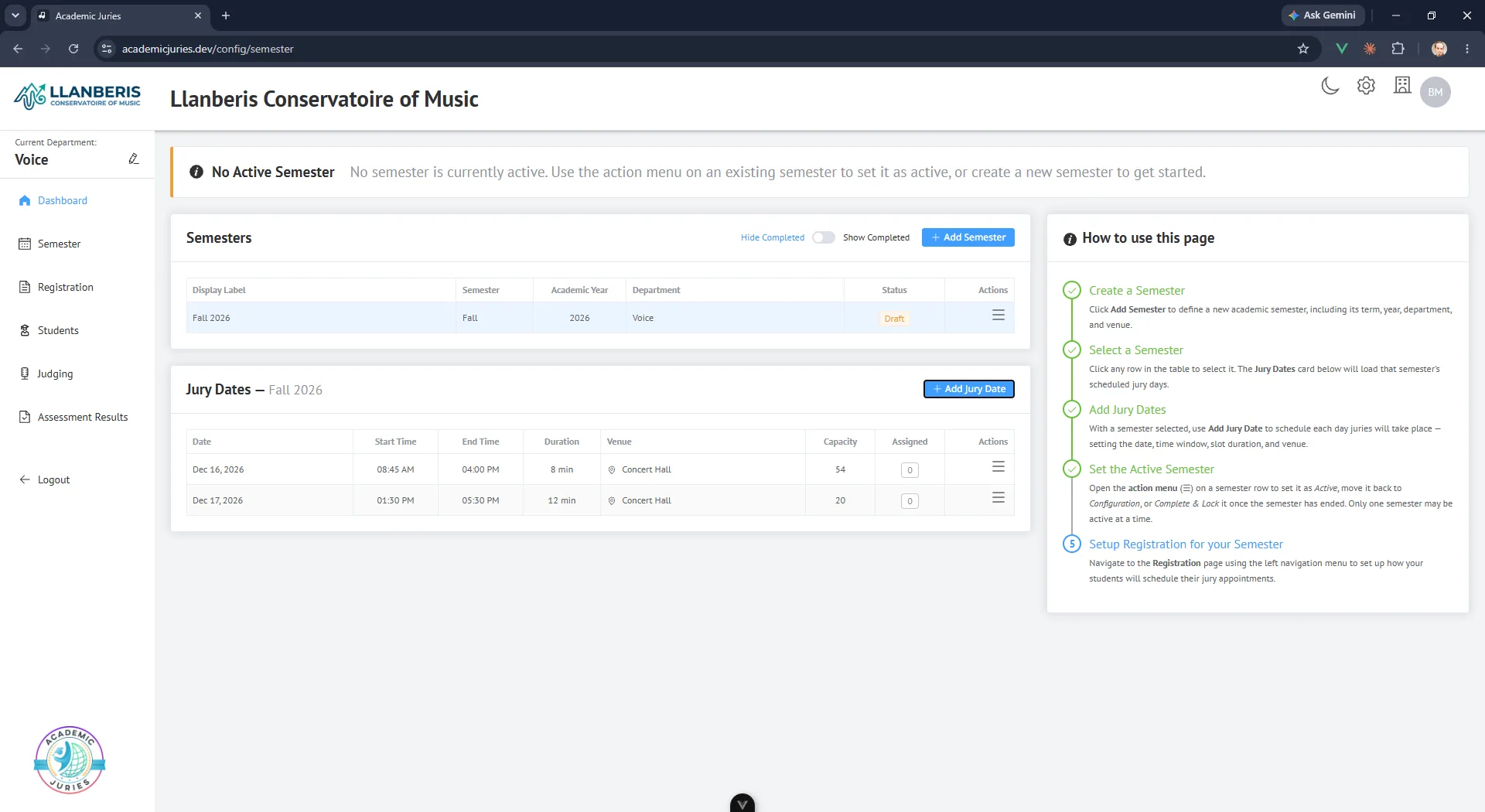This screenshot has width=1485, height=812.
Task: Click the Draft status badge
Action: 894,319
